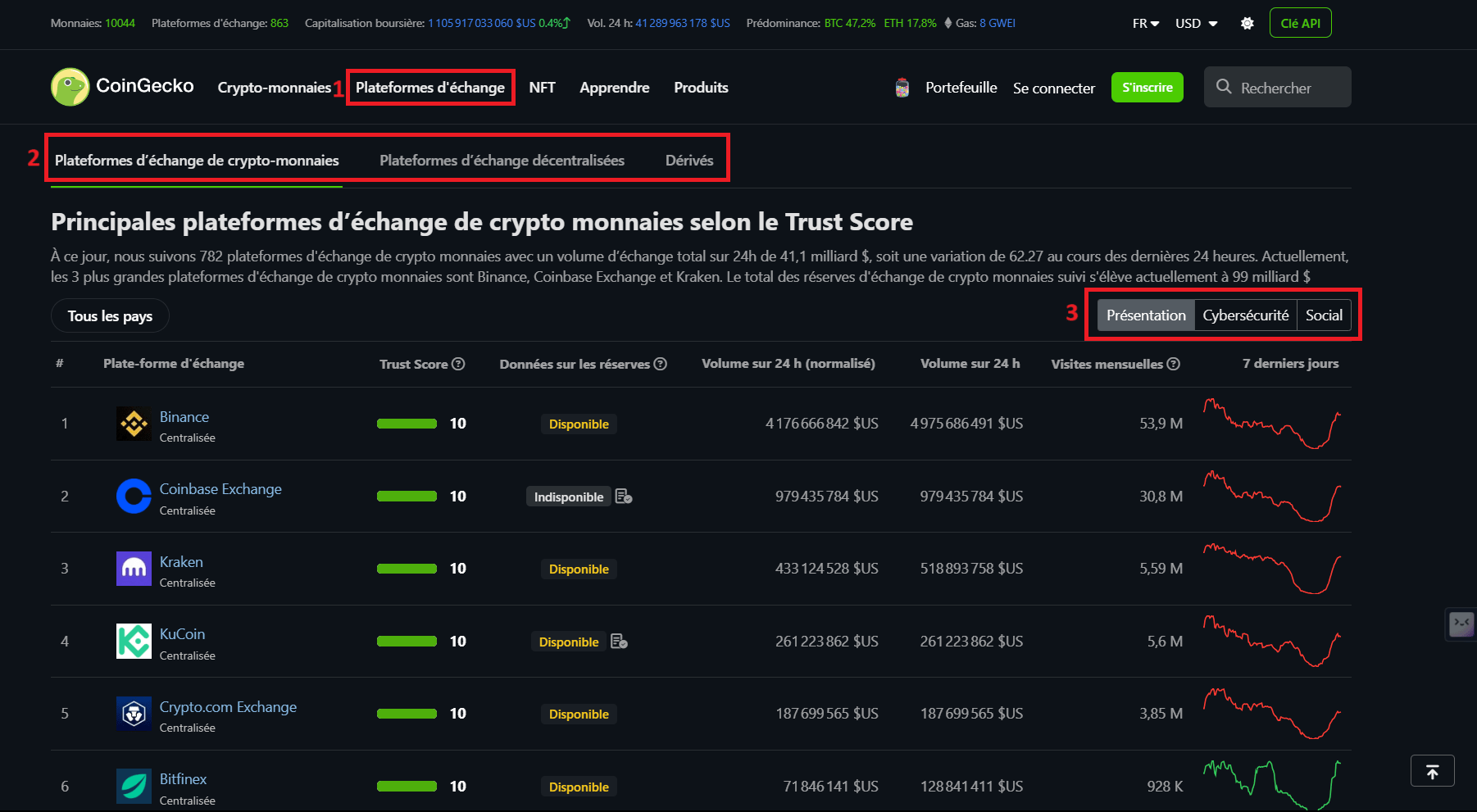Click the Kraken logo icon
Viewport: 1477px width, 812px height.
134,569
